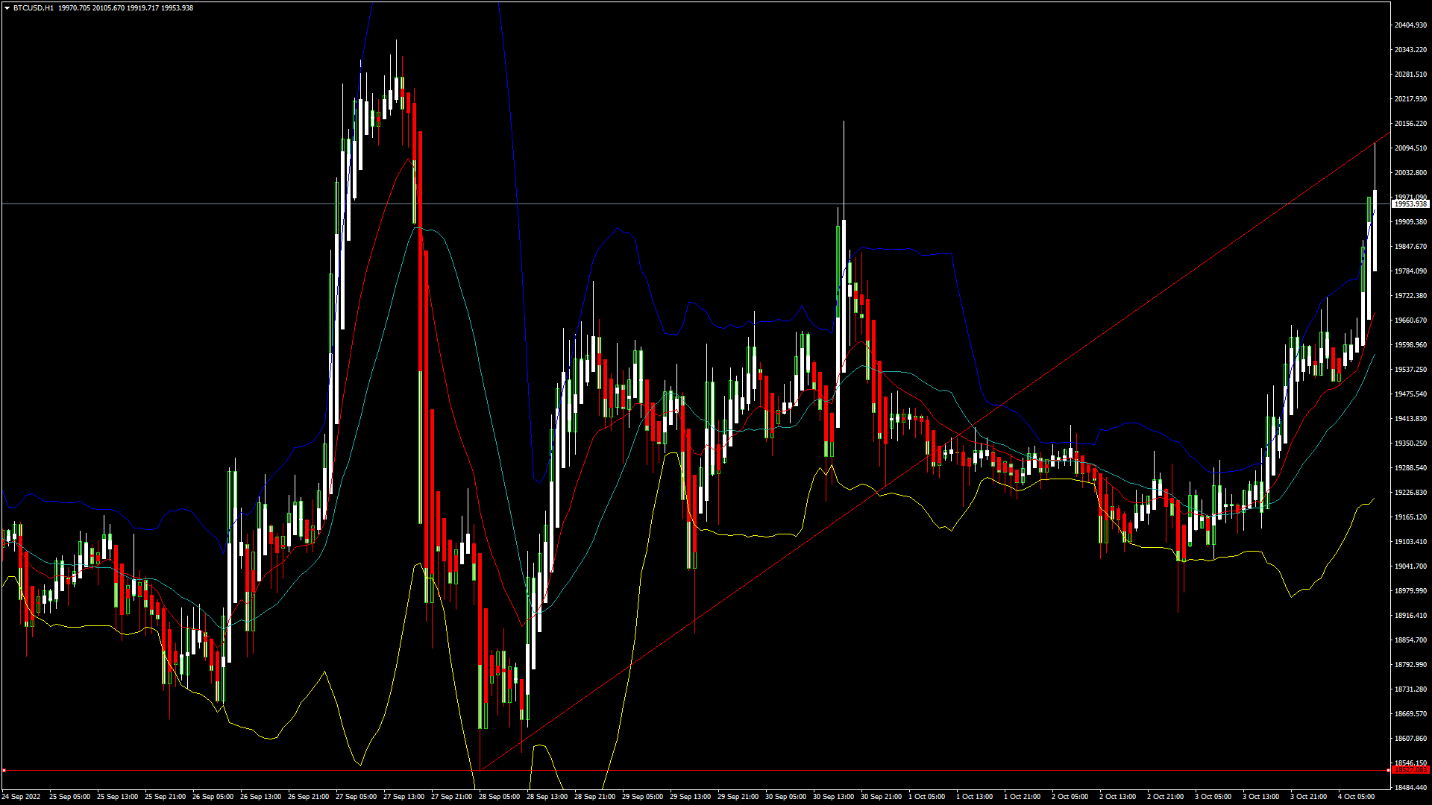The height and width of the screenshot is (805, 1432).
Task: Click the 30 Sep 13:00 time label
Action: click(x=830, y=797)
